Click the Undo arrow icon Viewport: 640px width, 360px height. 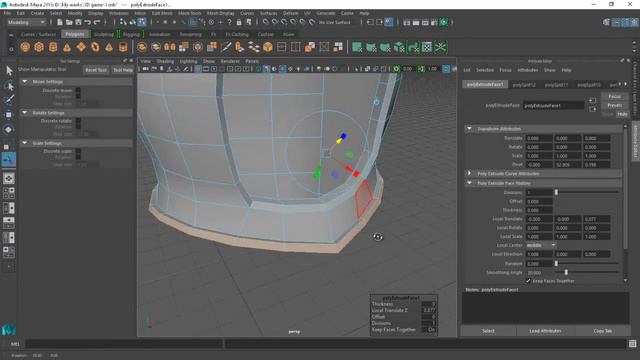[87, 22]
